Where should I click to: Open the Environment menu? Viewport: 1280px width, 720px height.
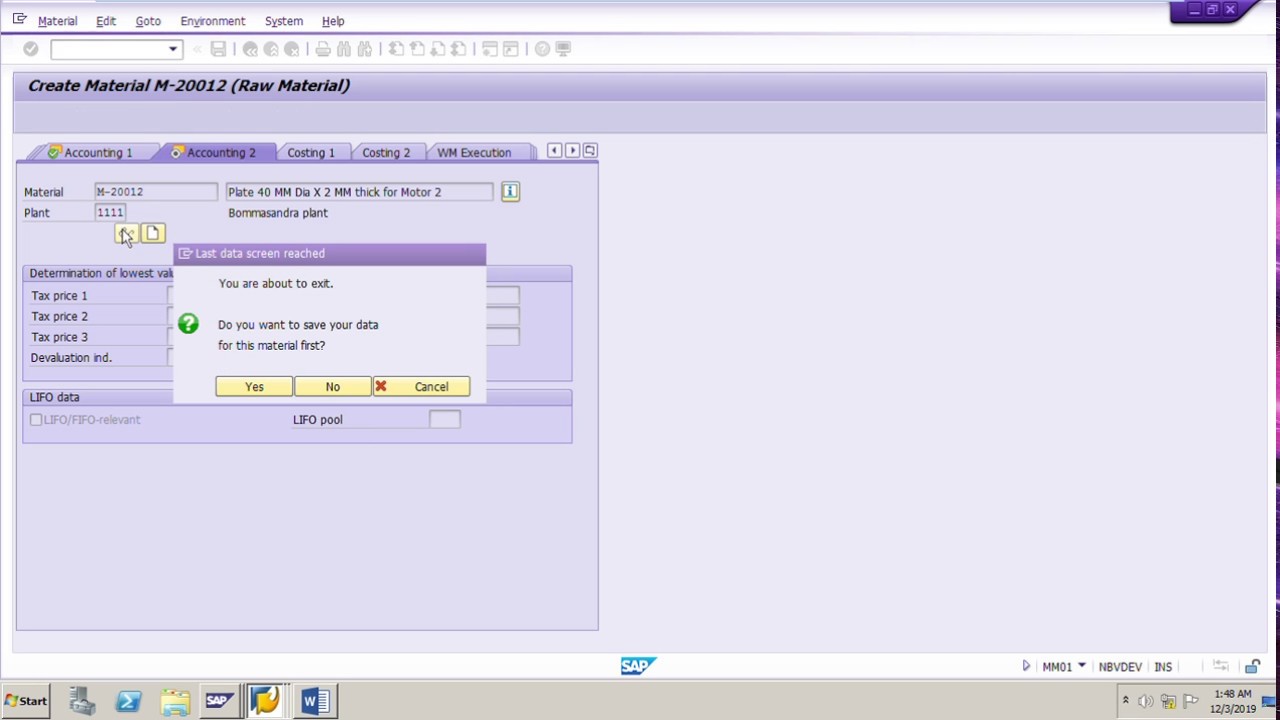point(212,21)
